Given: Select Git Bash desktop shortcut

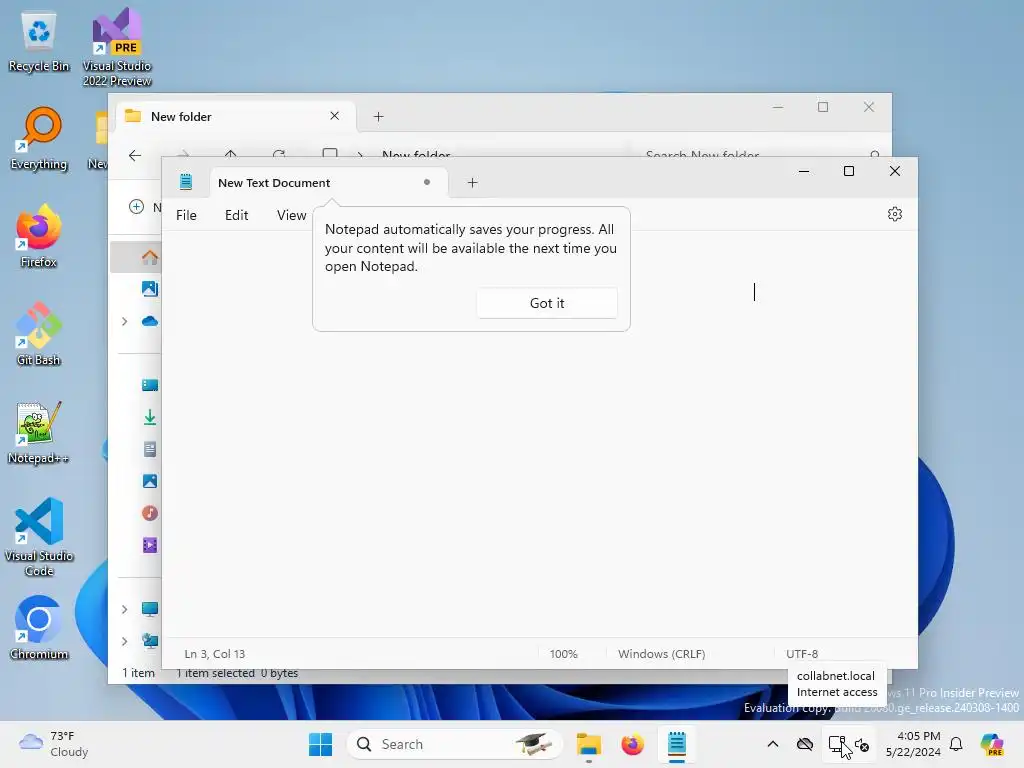Looking at the screenshot, I should 39,334.
